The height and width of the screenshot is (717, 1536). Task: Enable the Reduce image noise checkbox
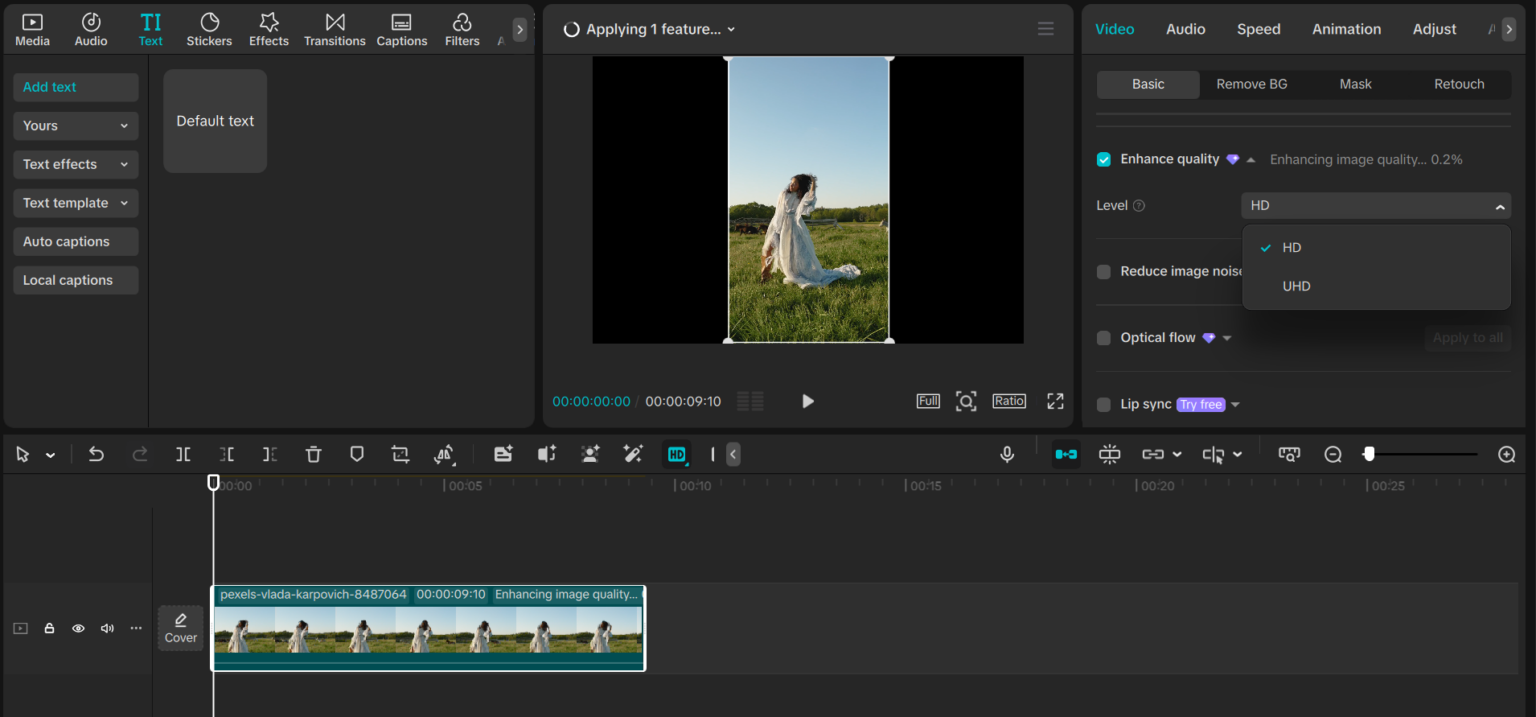(x=1103, y=271)
